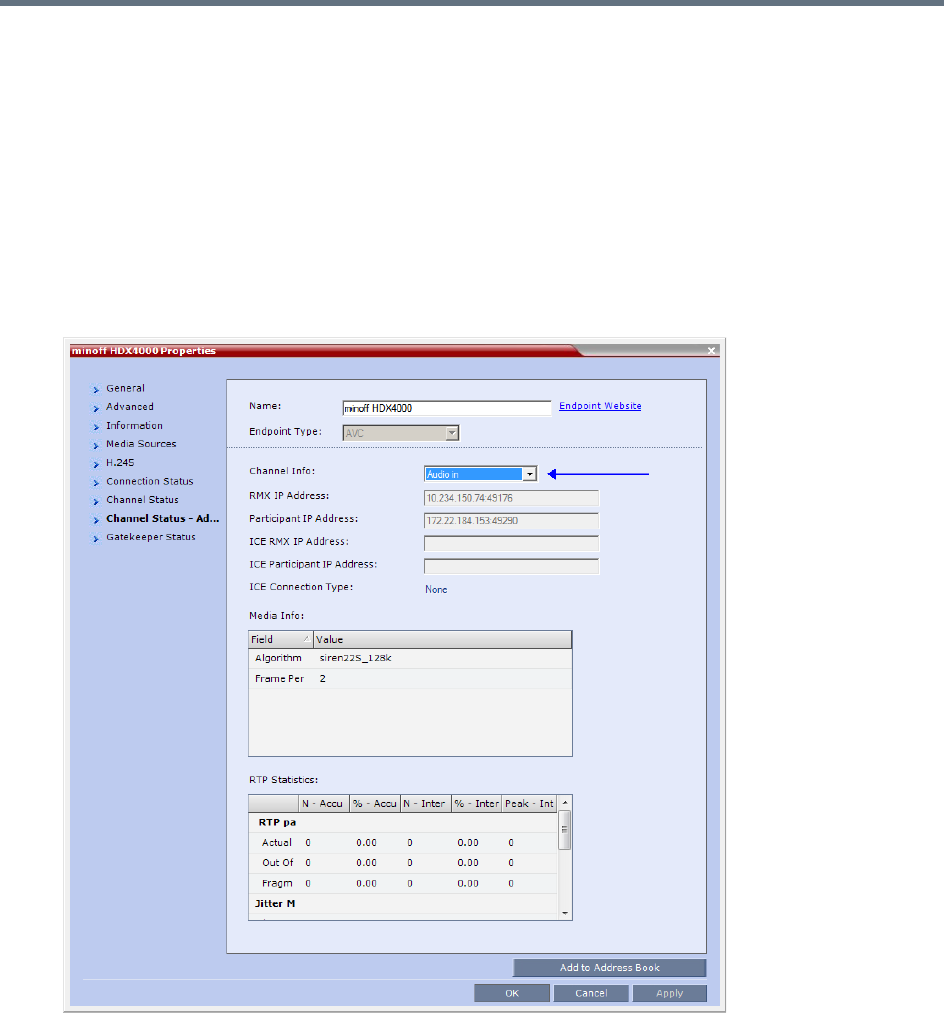Viewport: 944px width, 1013px height.
Task: Select the Frame Per row in Media Info
Action: click(x=410, y=679)
